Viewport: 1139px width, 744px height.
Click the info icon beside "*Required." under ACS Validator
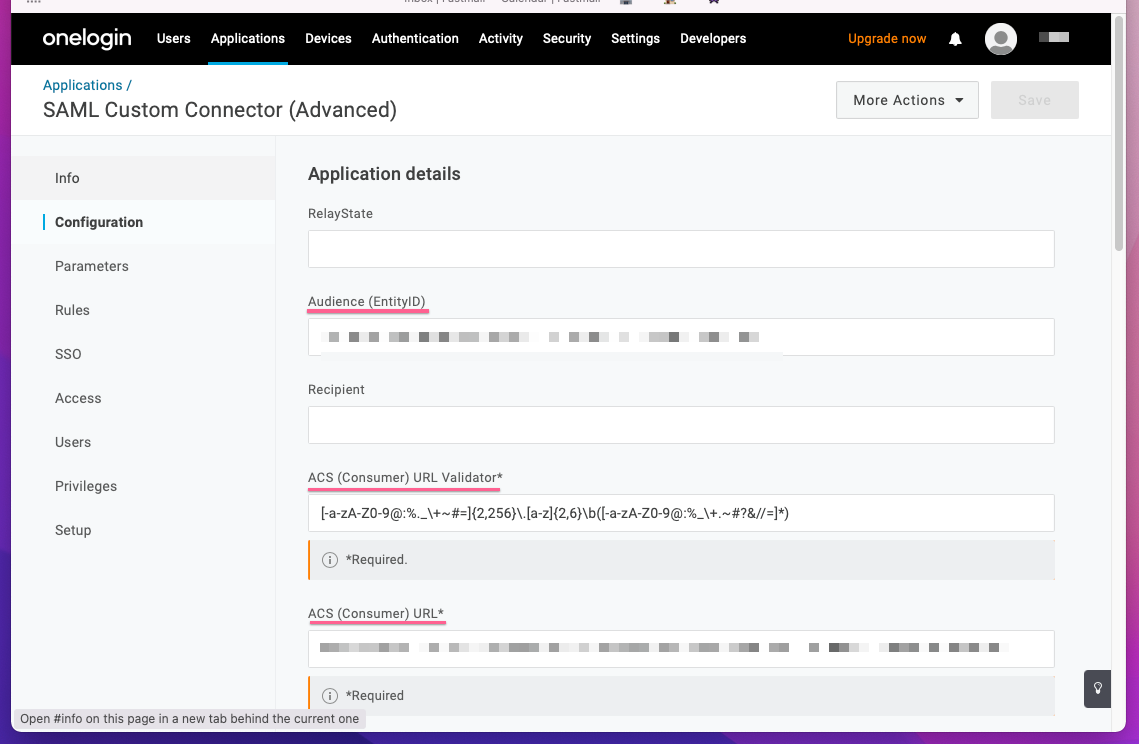330,560
